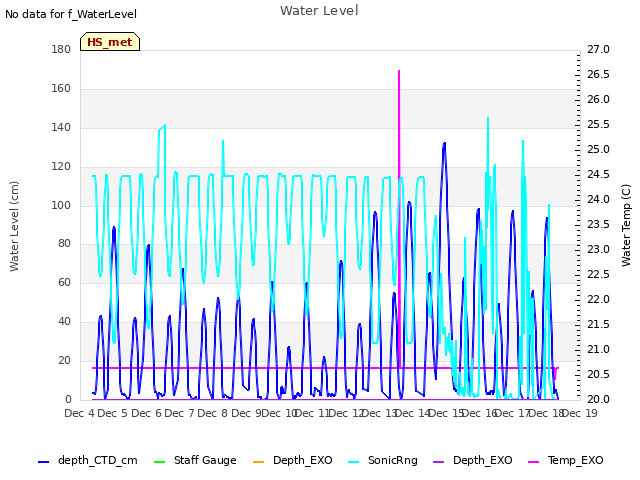This screenshot has width=640, height=480.
Task: Toggle the Staff Gauge series label in legend
Action: (x=205, y=460)
